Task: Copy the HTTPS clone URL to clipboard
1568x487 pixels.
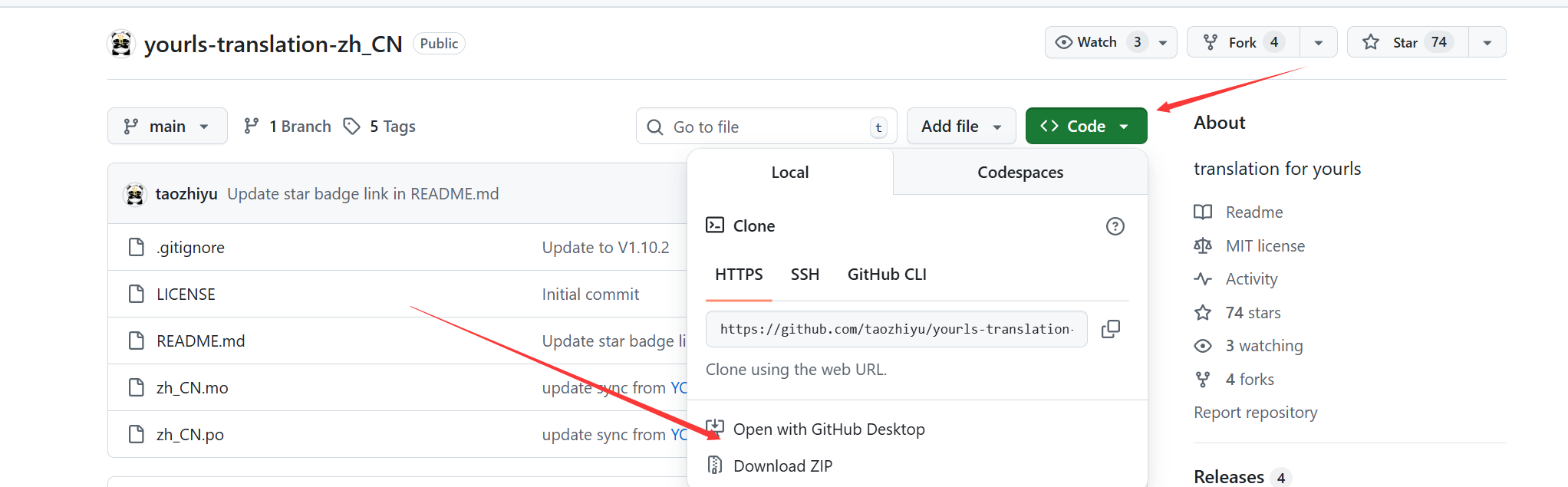Action: 1110,329
